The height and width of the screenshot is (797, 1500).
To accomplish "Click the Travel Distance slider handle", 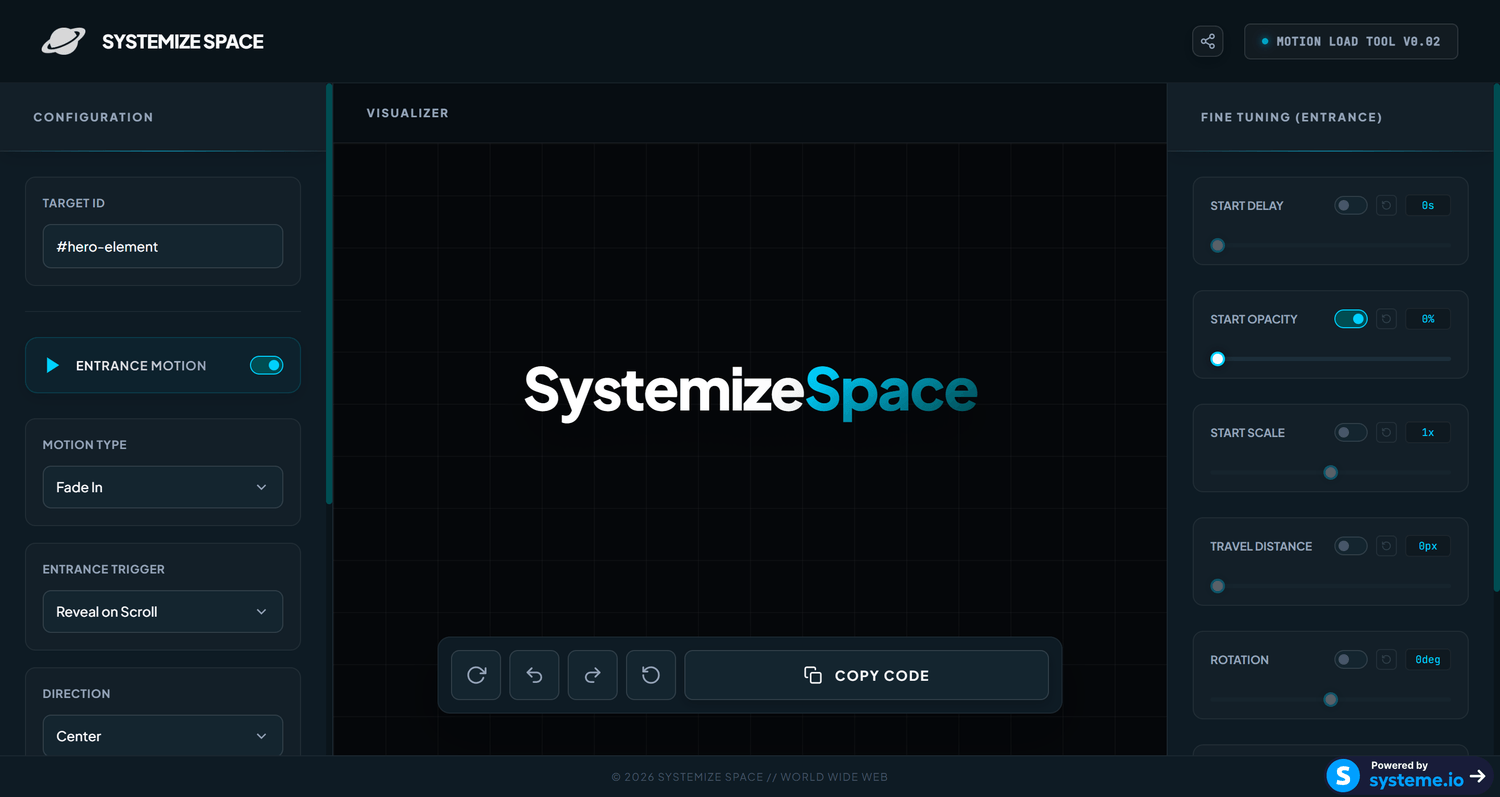I will (1218, 586).
